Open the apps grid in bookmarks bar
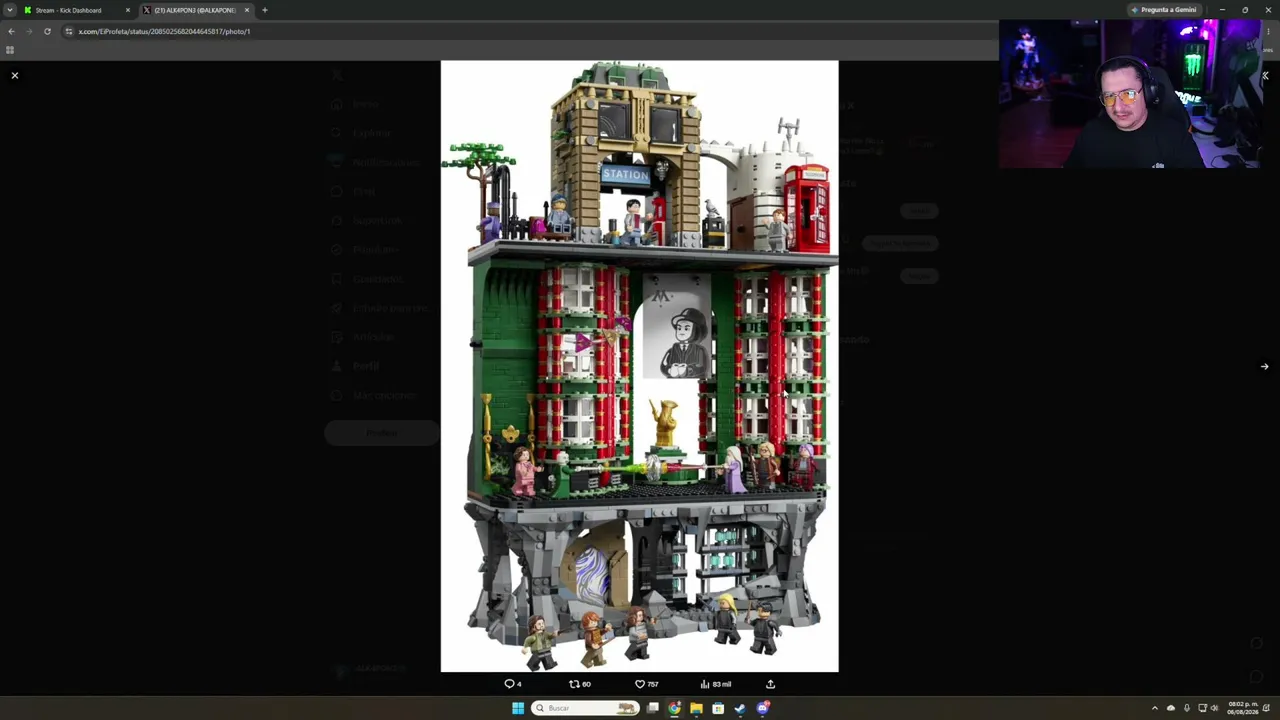1280x720 pixels. click(10, 49)
